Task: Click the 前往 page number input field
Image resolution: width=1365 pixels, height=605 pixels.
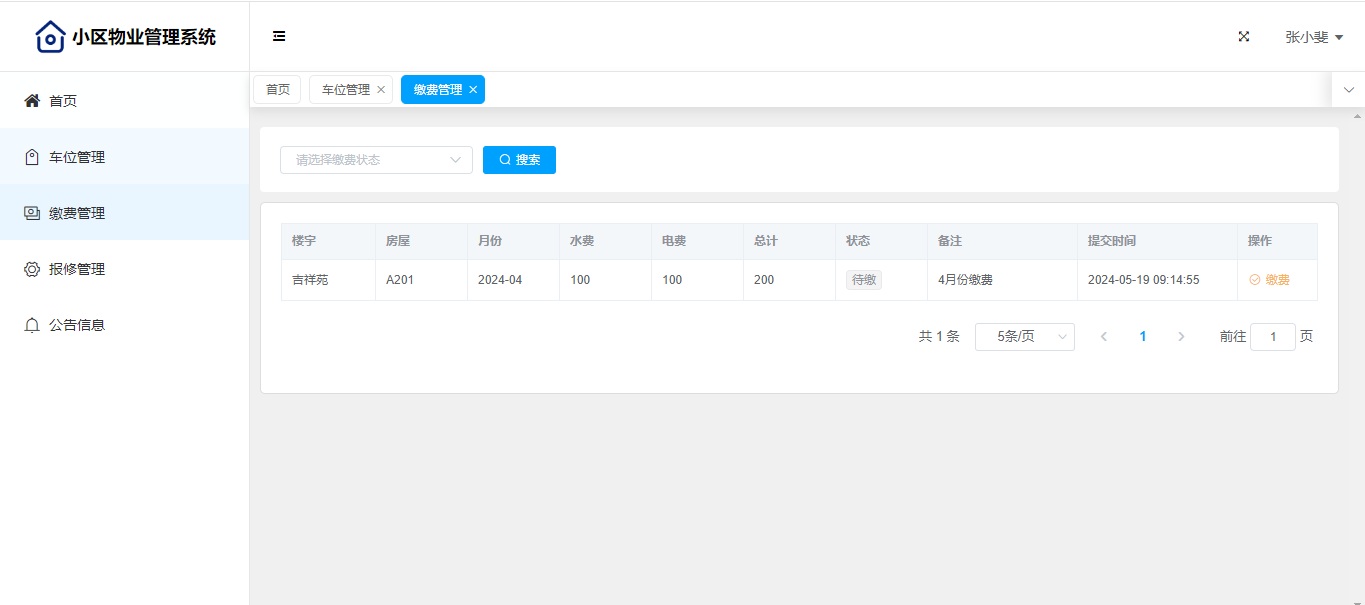Action: (x=1272, y=337)
